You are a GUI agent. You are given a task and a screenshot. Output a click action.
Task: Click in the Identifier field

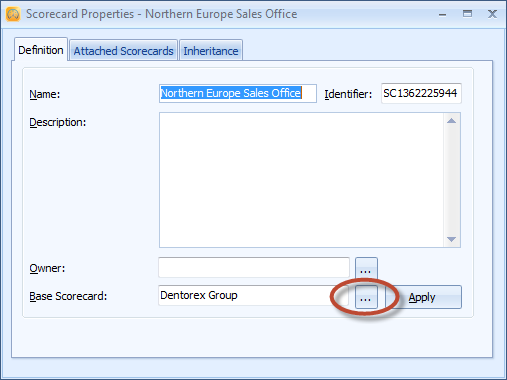point(421,93)
